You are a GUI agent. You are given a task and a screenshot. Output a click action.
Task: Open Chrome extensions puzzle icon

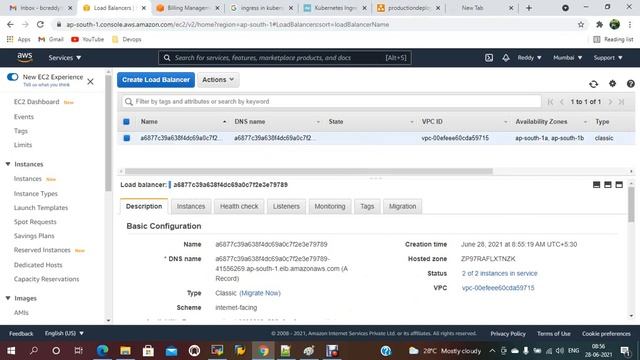tap(599, 24)
